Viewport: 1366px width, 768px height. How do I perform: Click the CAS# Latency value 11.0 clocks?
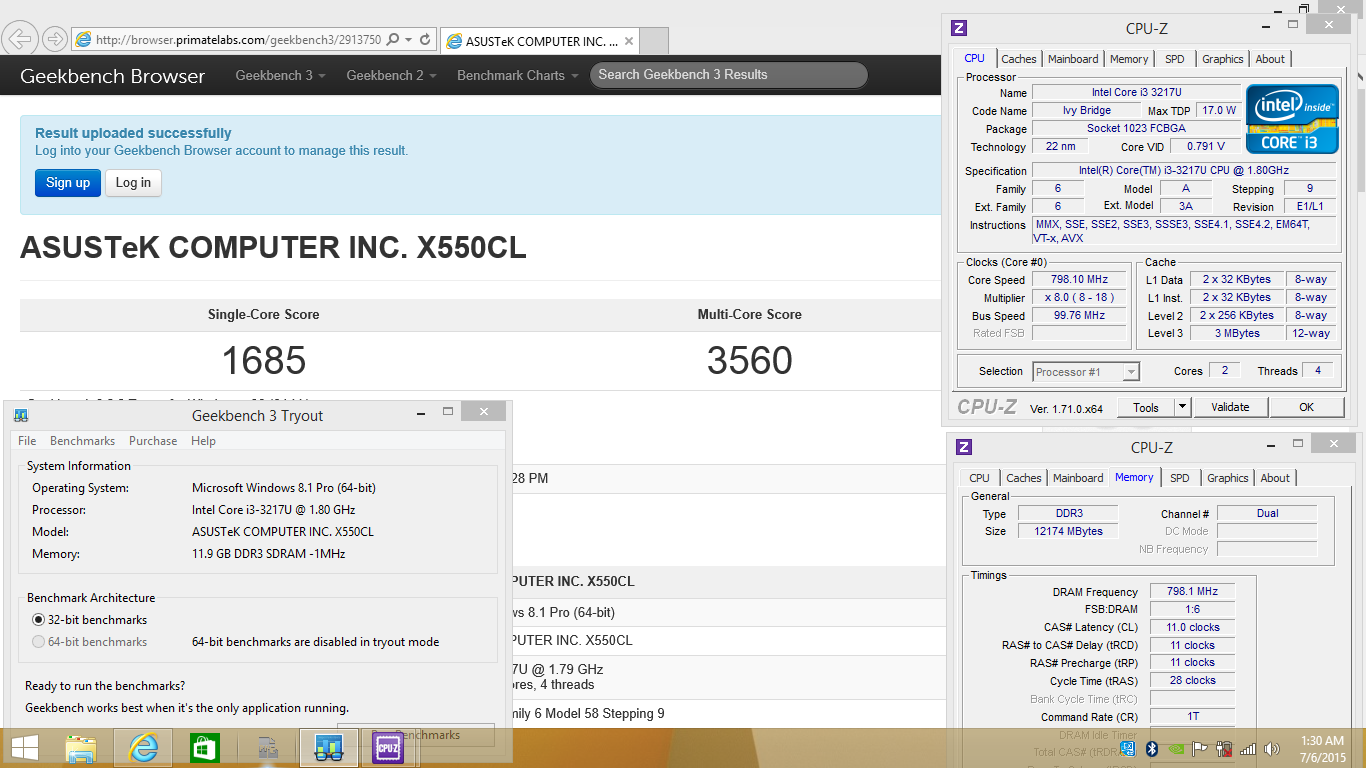[1192, 628]
